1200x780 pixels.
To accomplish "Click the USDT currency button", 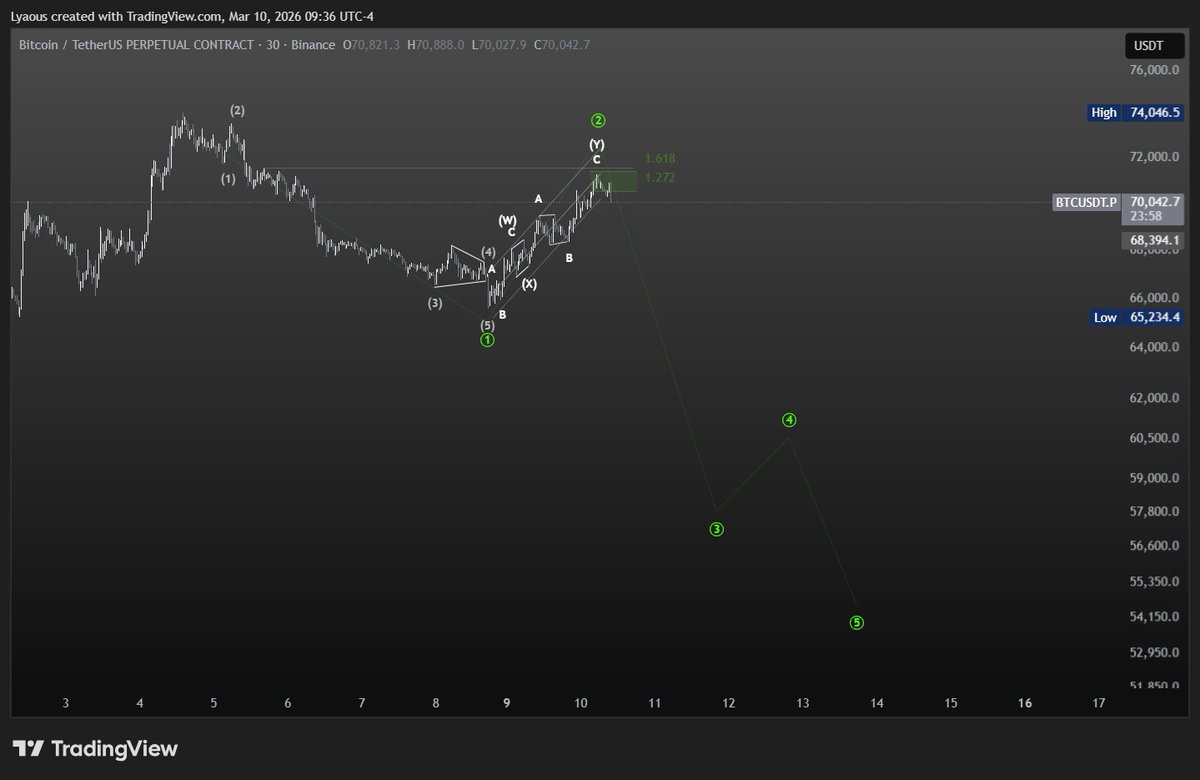I will coord(1154,45).
